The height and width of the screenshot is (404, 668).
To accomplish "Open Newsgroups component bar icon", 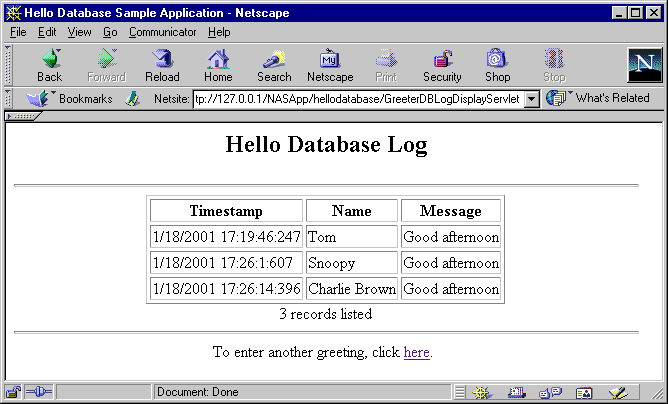I will [550, 392].
